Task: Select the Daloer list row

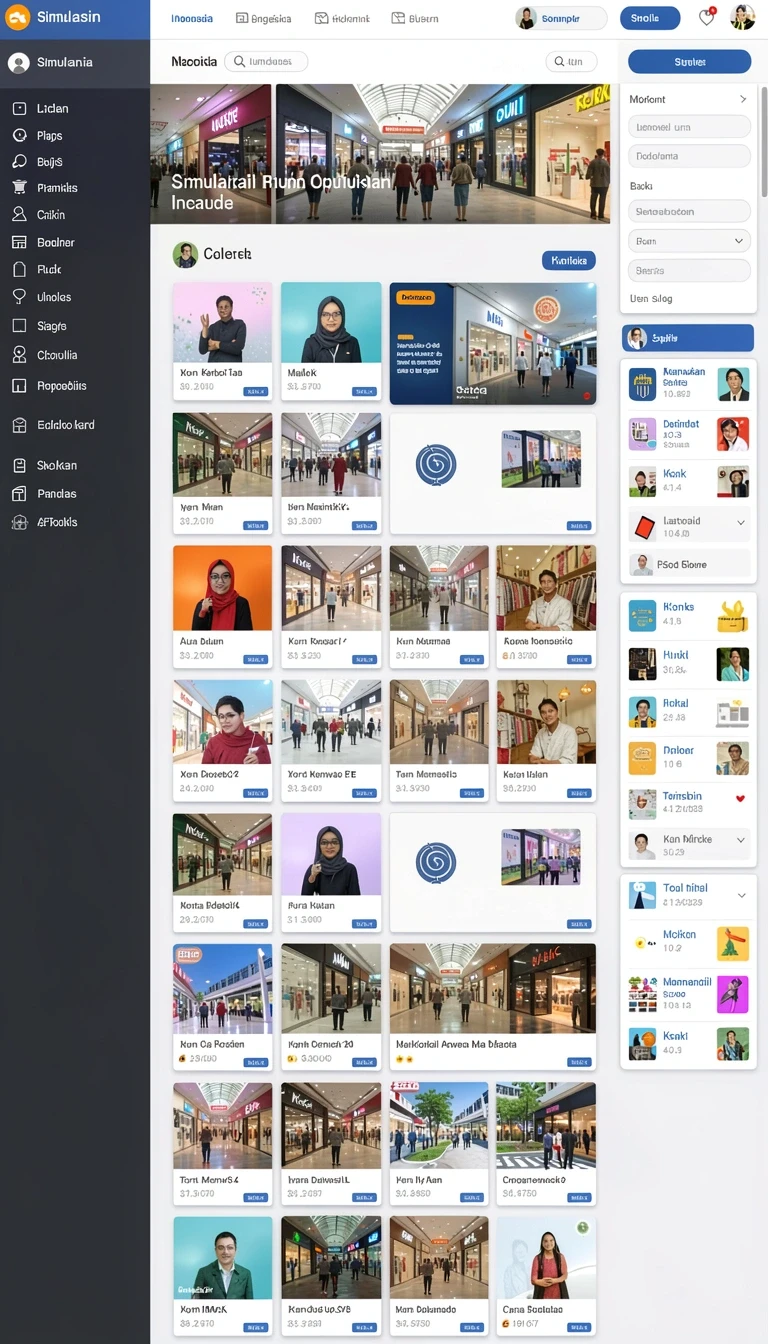Action: (x=689, y=758)
